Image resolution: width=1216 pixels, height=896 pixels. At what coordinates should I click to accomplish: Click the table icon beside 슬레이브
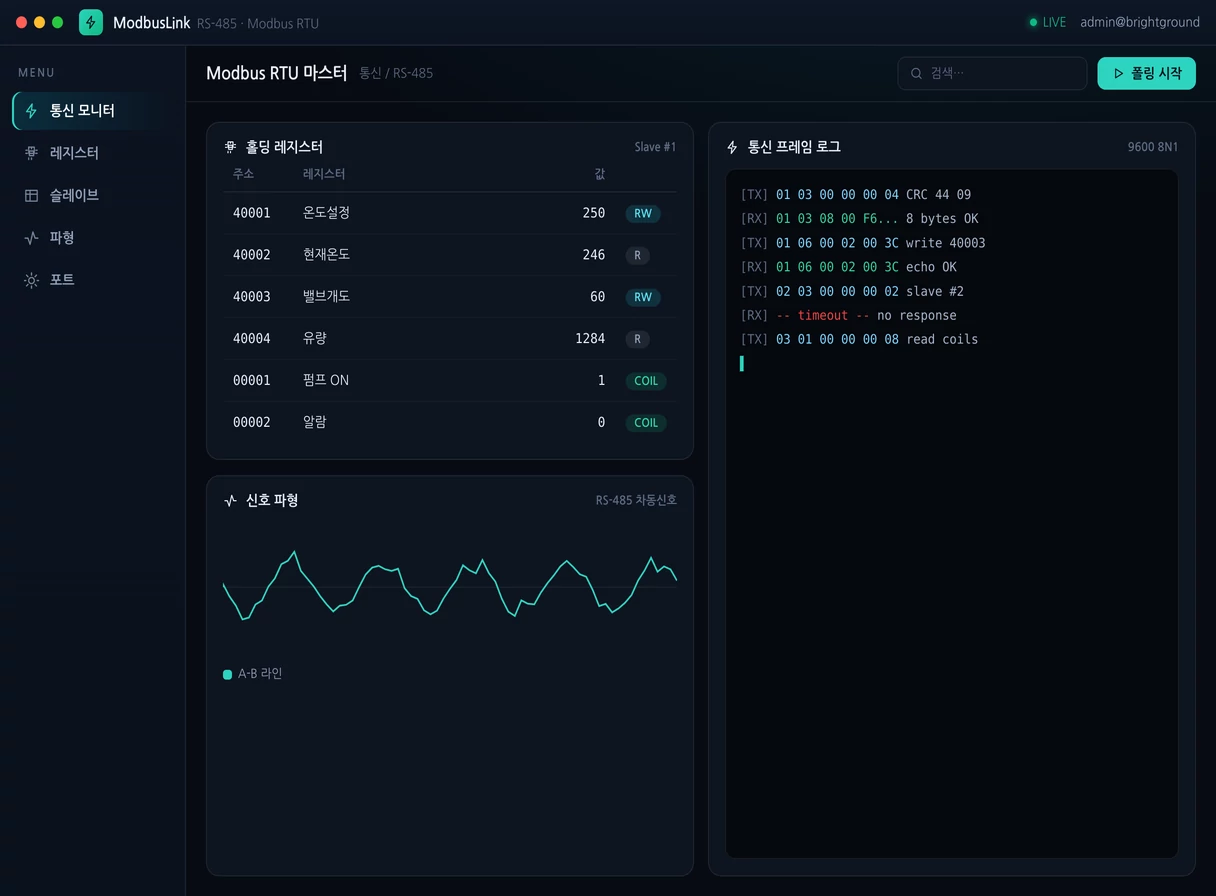pos(32,195)
